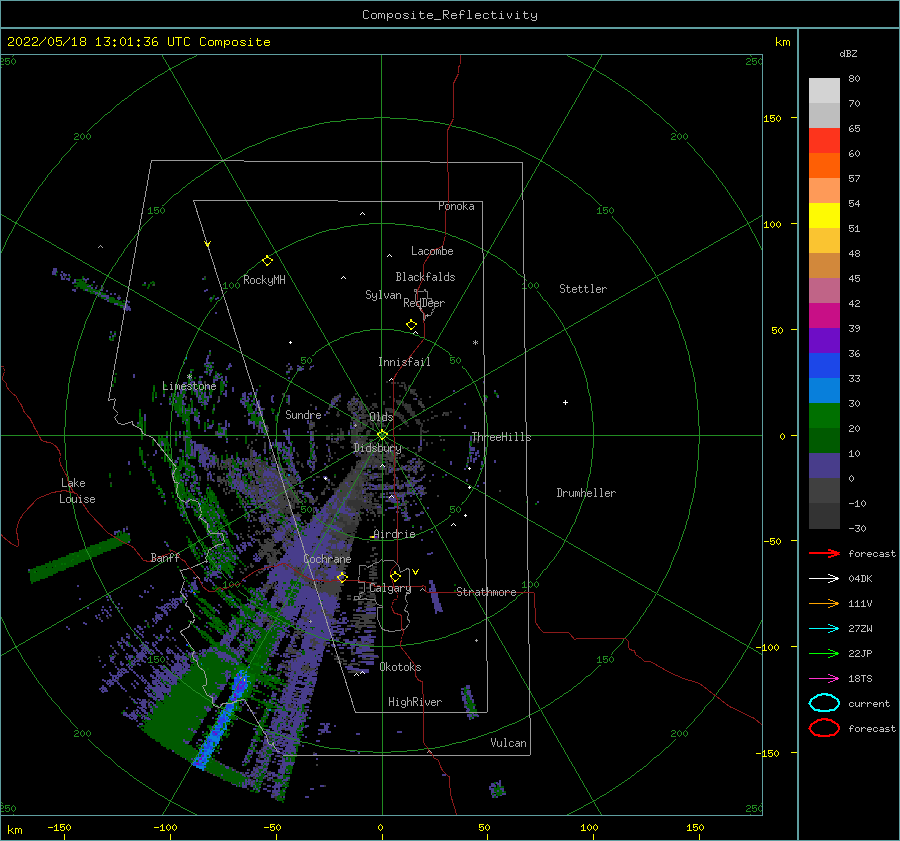Click the Calgary city label
The image size is (900, 841).
(390, 588)
